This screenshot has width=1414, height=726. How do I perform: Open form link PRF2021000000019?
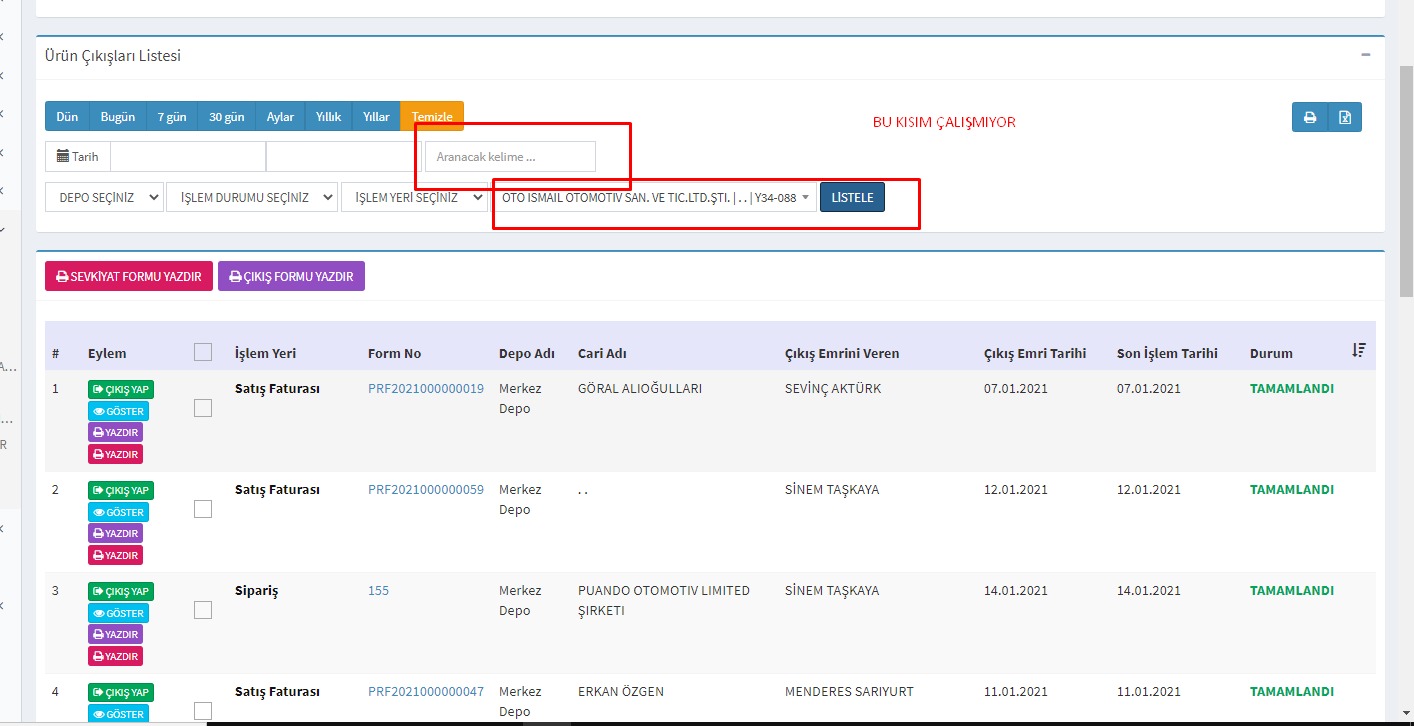pos(425,388)
